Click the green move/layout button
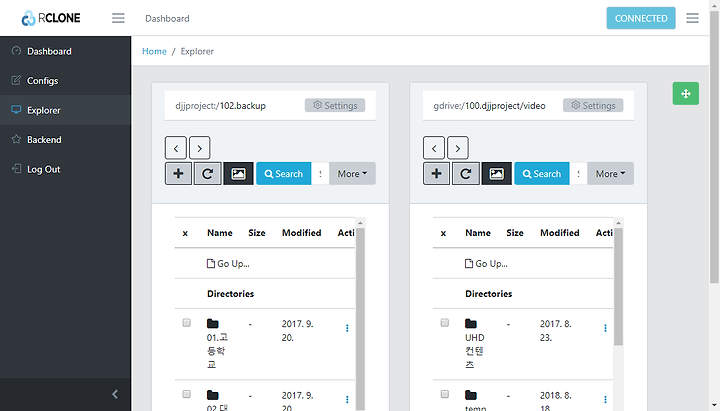The image size is (720, 411). click(686, 93)
